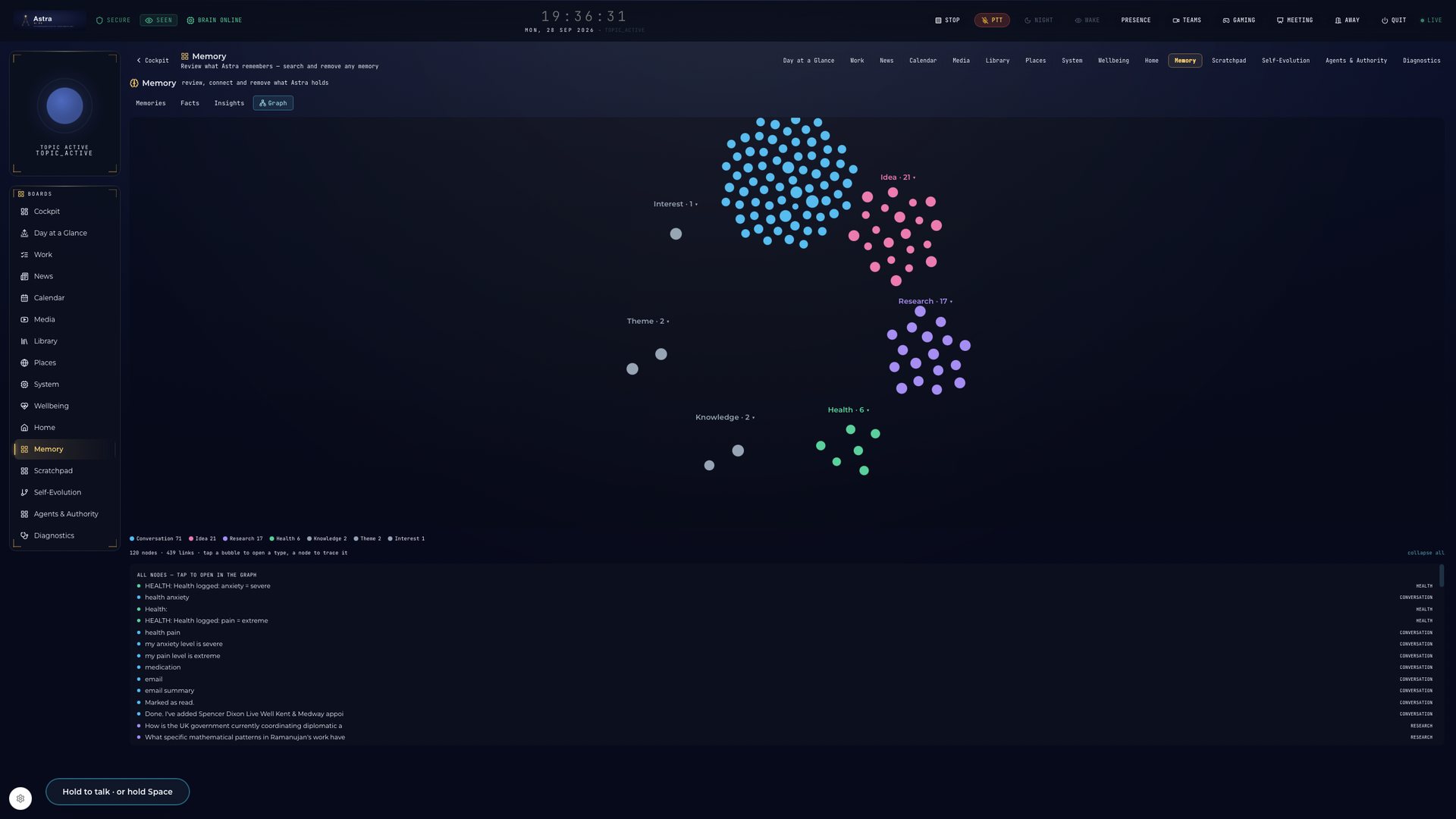
Task: Toggle WAKE mode
Action: click(x=1087, y=20)
